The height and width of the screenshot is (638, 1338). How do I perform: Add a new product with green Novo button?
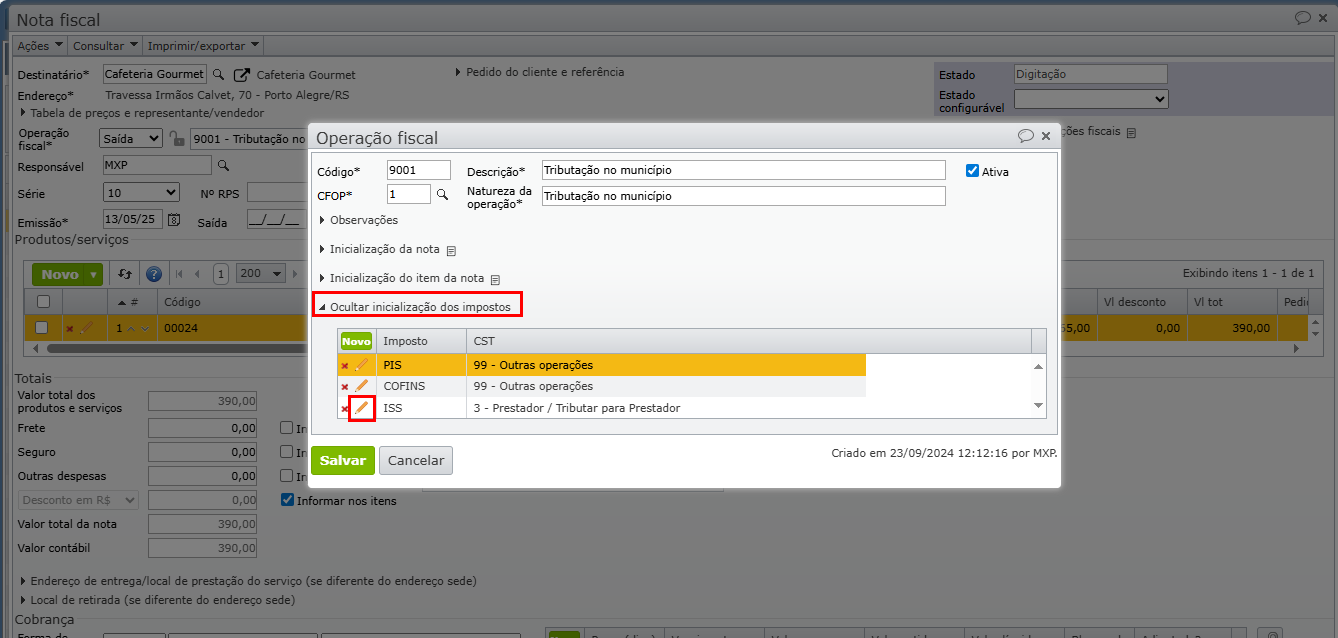click(x=59, y=274)
